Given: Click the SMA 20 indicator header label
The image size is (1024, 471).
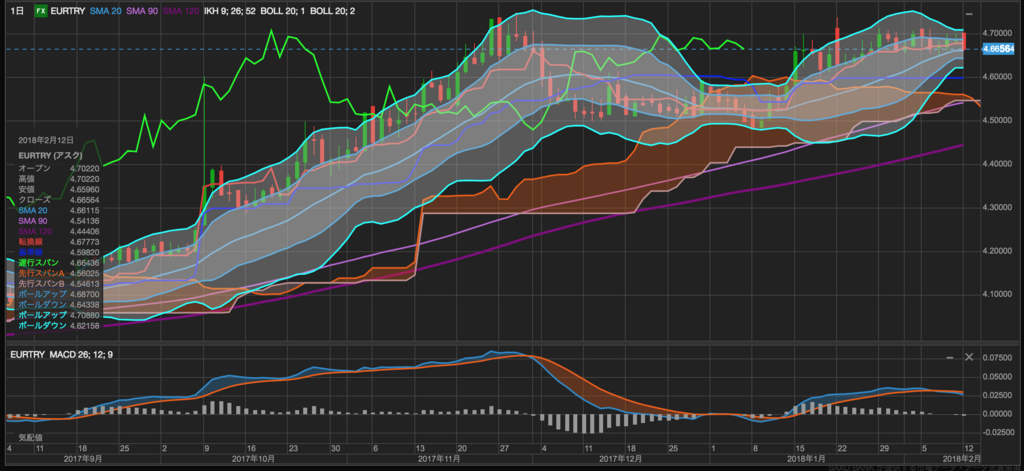Looking at the screenshot, I should [106, 11].
